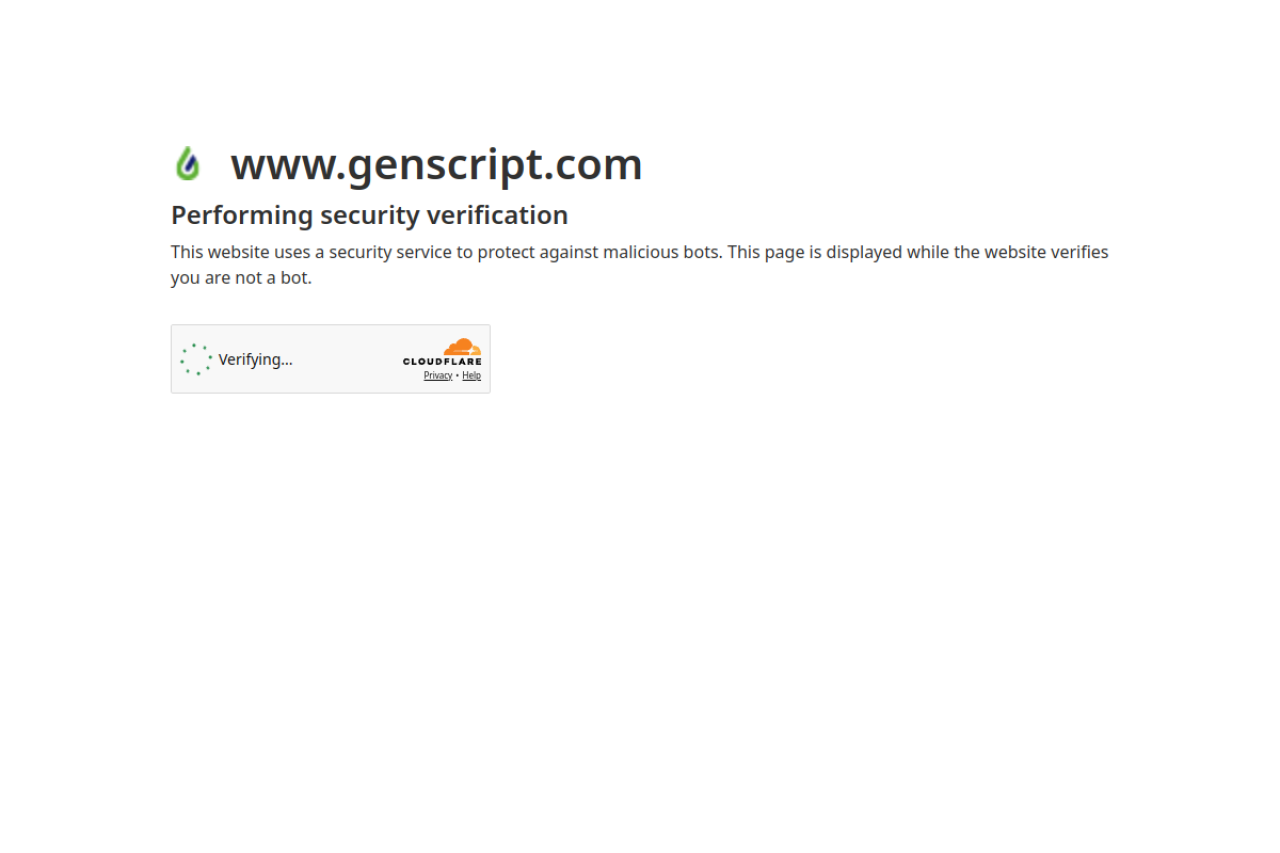1280x853 pixels.
Task: Click the words "malicious bots" in description
Action: tap(661, 252)
